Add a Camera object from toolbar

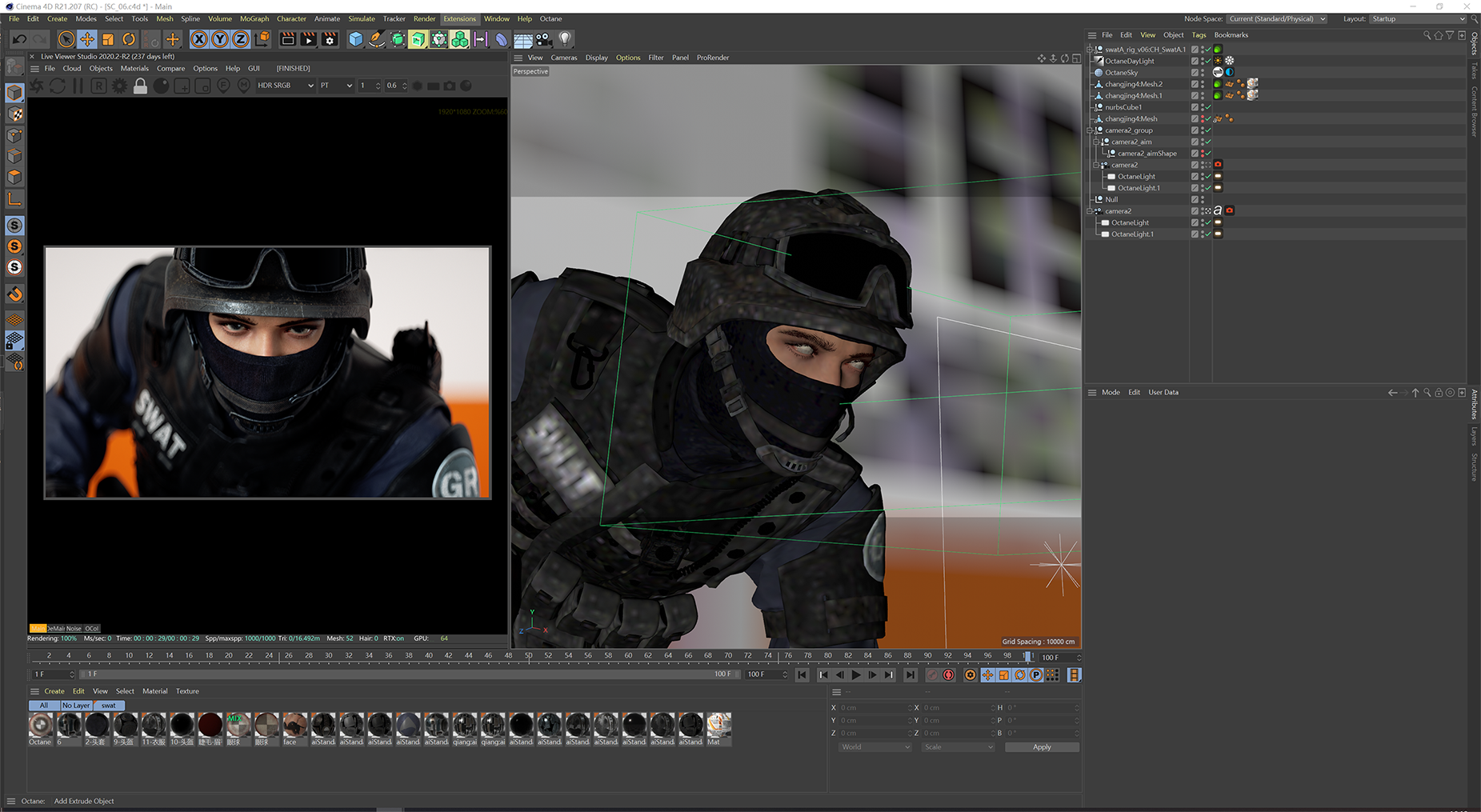[544, 38]
